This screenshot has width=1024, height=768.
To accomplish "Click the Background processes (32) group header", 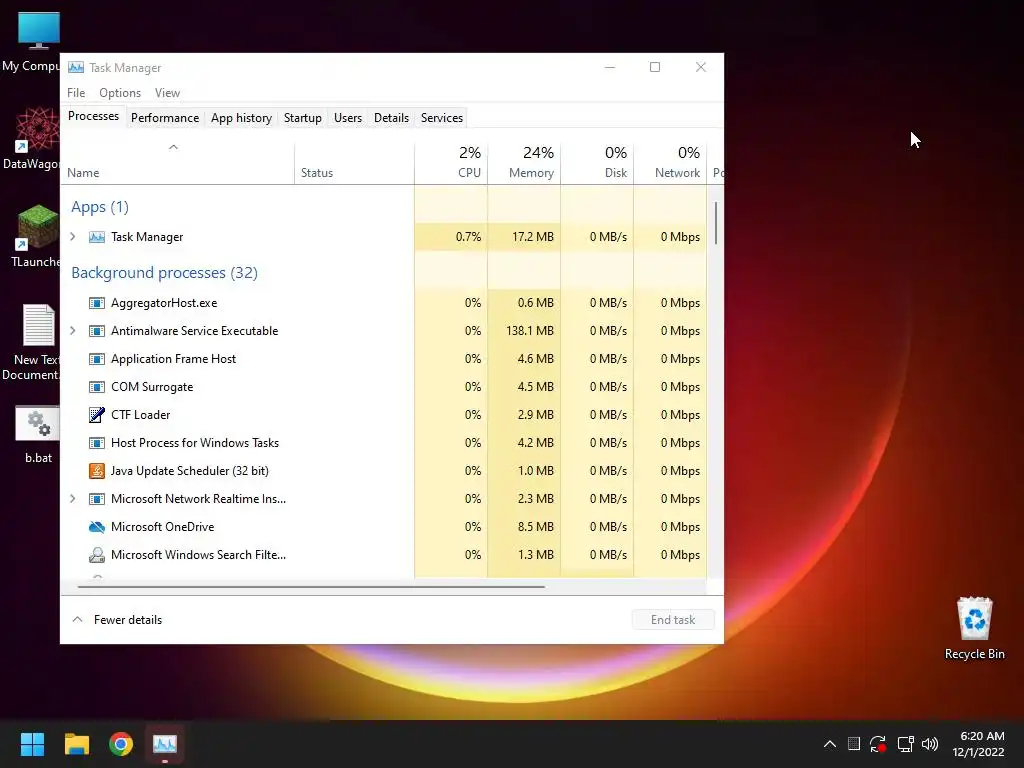I will (x=165, y=273).
